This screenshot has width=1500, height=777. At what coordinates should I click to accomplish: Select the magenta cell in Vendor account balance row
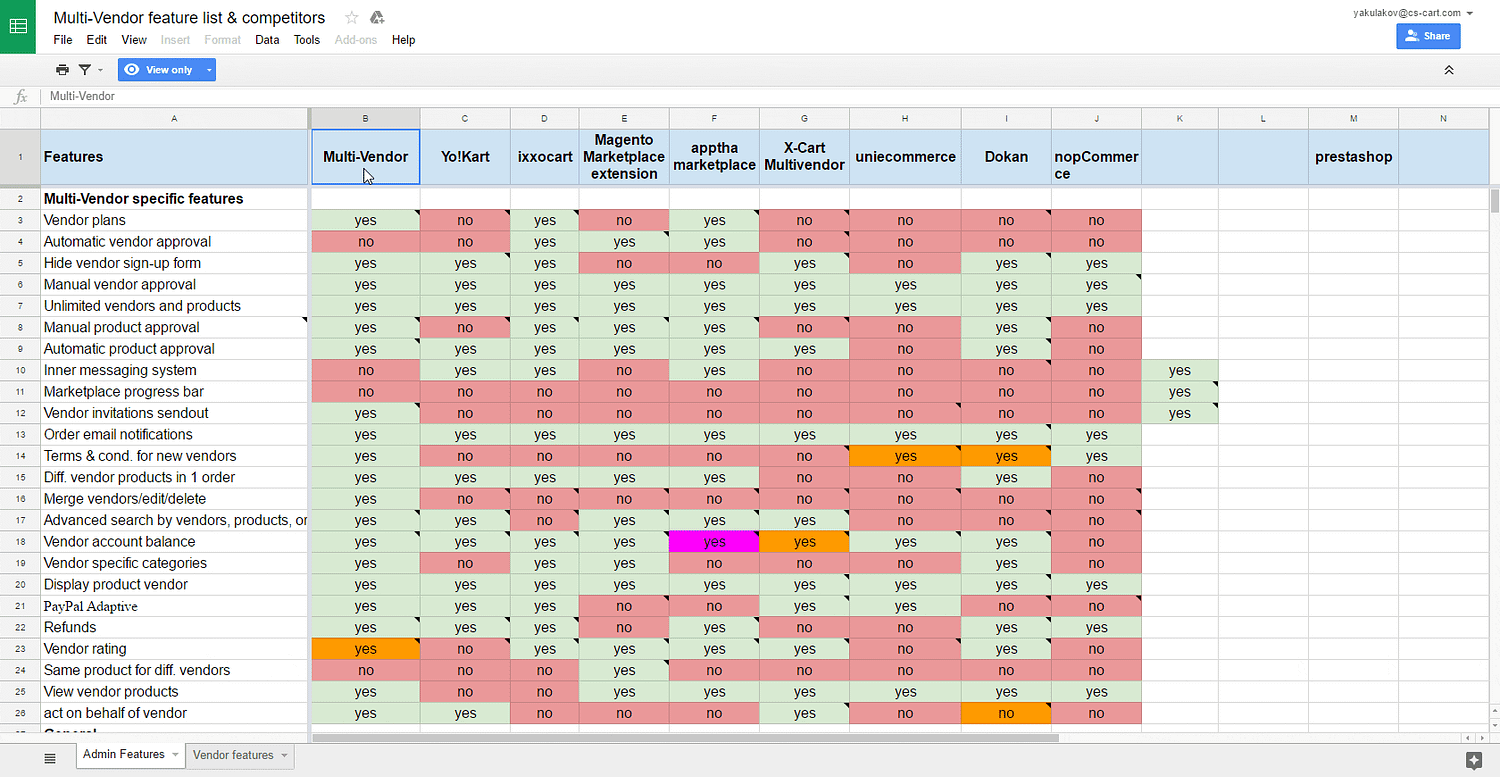tap(714, 542)
